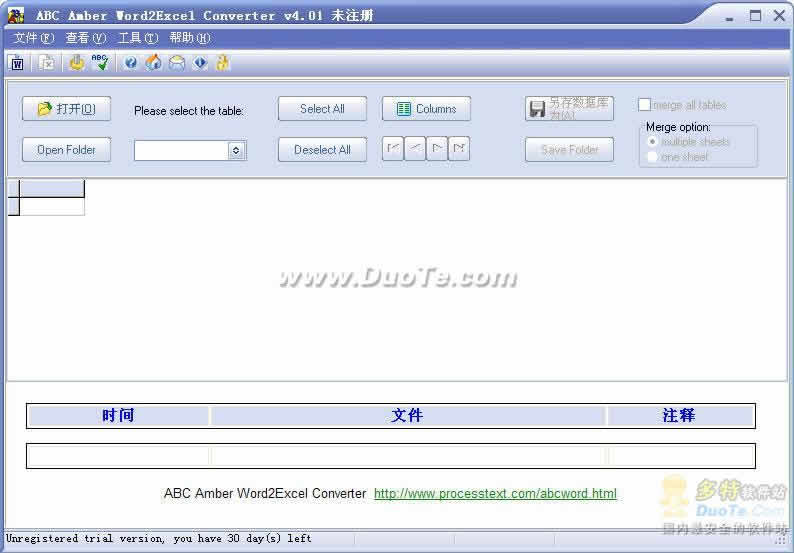Open the 查看(V) menu
This screenshot has width=794, height=553.
[x=86, y=38]
